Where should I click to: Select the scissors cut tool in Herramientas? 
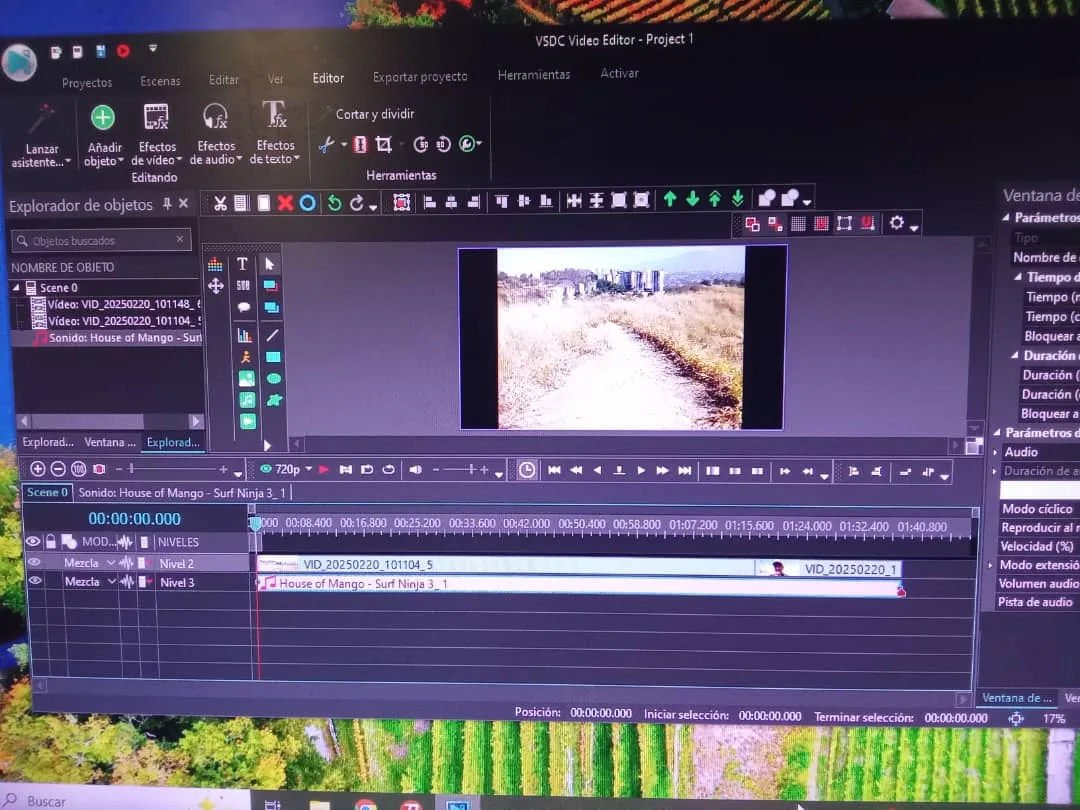[326, 145]
